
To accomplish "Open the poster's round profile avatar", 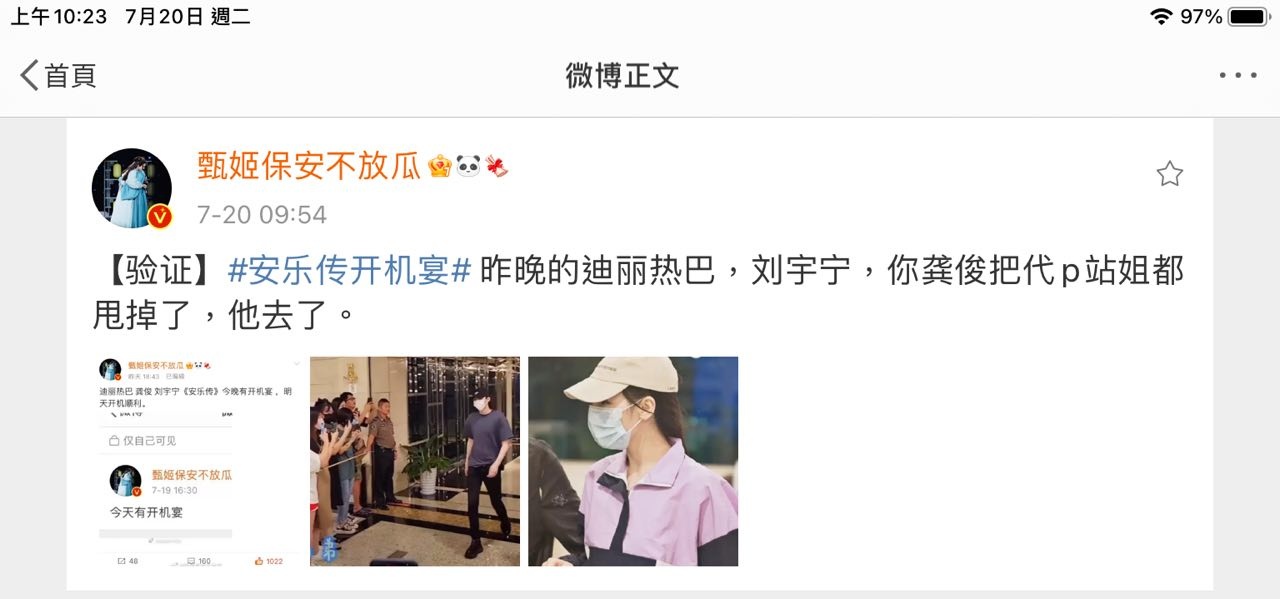I will [132, 188].
